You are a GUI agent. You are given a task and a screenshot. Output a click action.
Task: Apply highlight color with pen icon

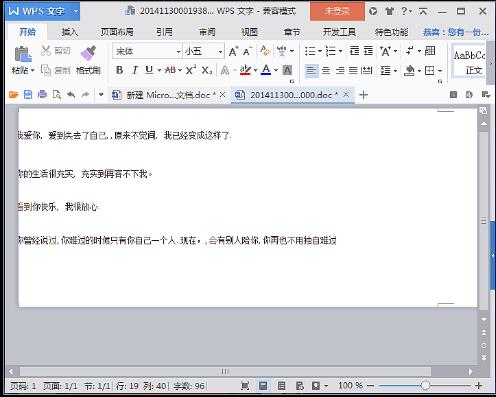(245, 70)
